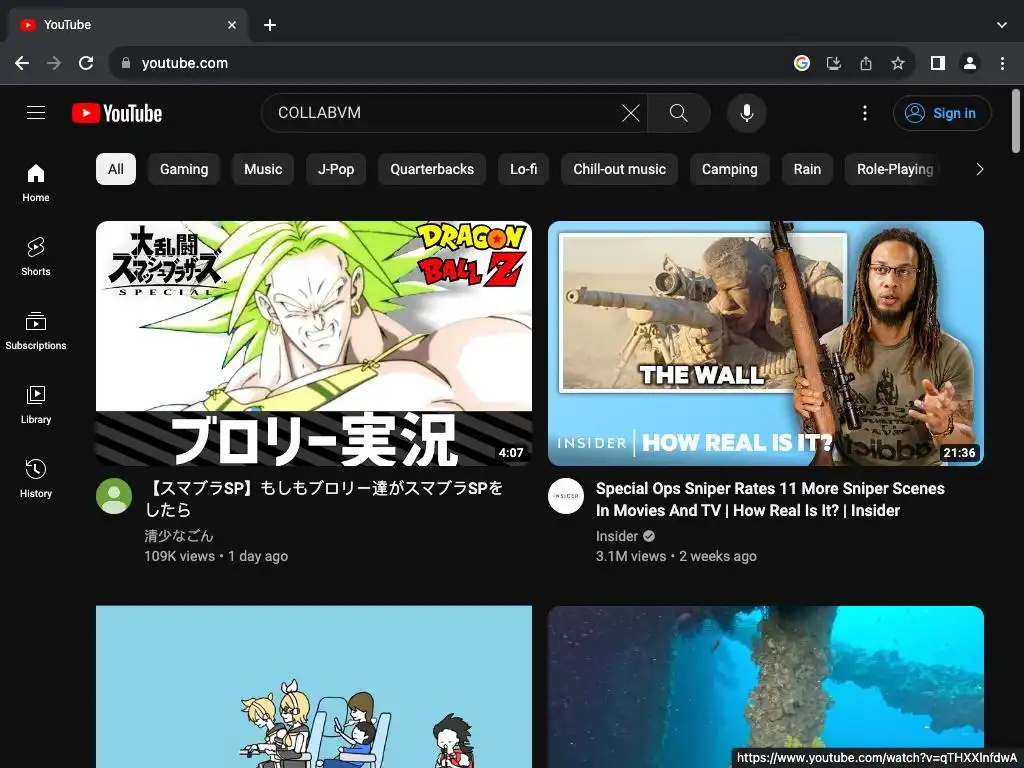Select the Music filter chip

263,169
